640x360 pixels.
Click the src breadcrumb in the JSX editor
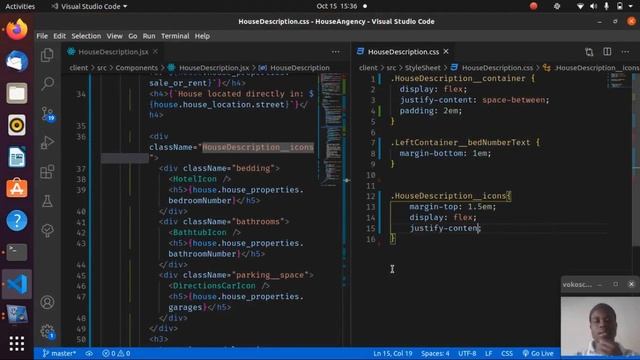point(102,68)
